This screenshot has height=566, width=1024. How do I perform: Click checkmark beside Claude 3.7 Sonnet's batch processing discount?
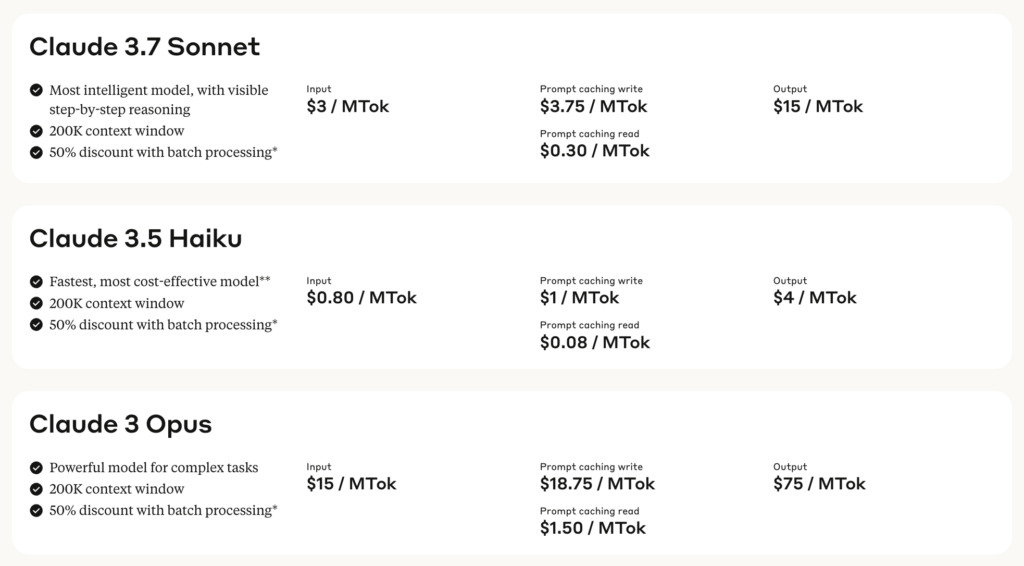pyautogui.click(x=37, y=153)
